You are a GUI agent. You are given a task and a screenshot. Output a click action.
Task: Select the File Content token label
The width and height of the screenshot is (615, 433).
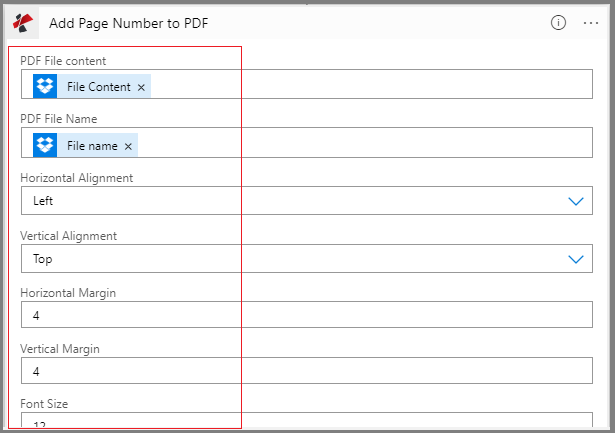point(98,87)
